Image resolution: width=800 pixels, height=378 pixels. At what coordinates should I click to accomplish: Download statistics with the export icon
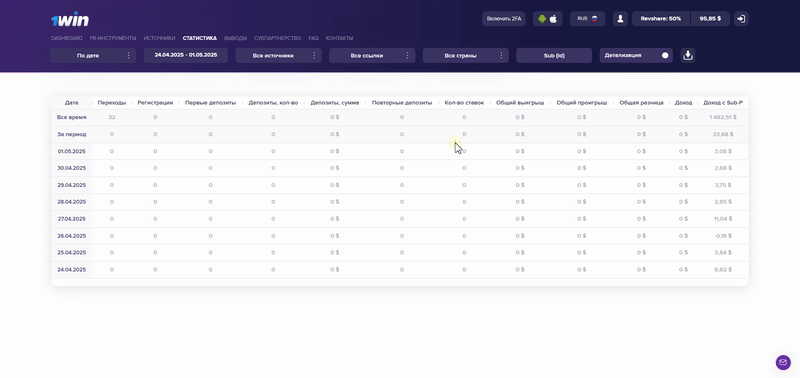[688, 55]
